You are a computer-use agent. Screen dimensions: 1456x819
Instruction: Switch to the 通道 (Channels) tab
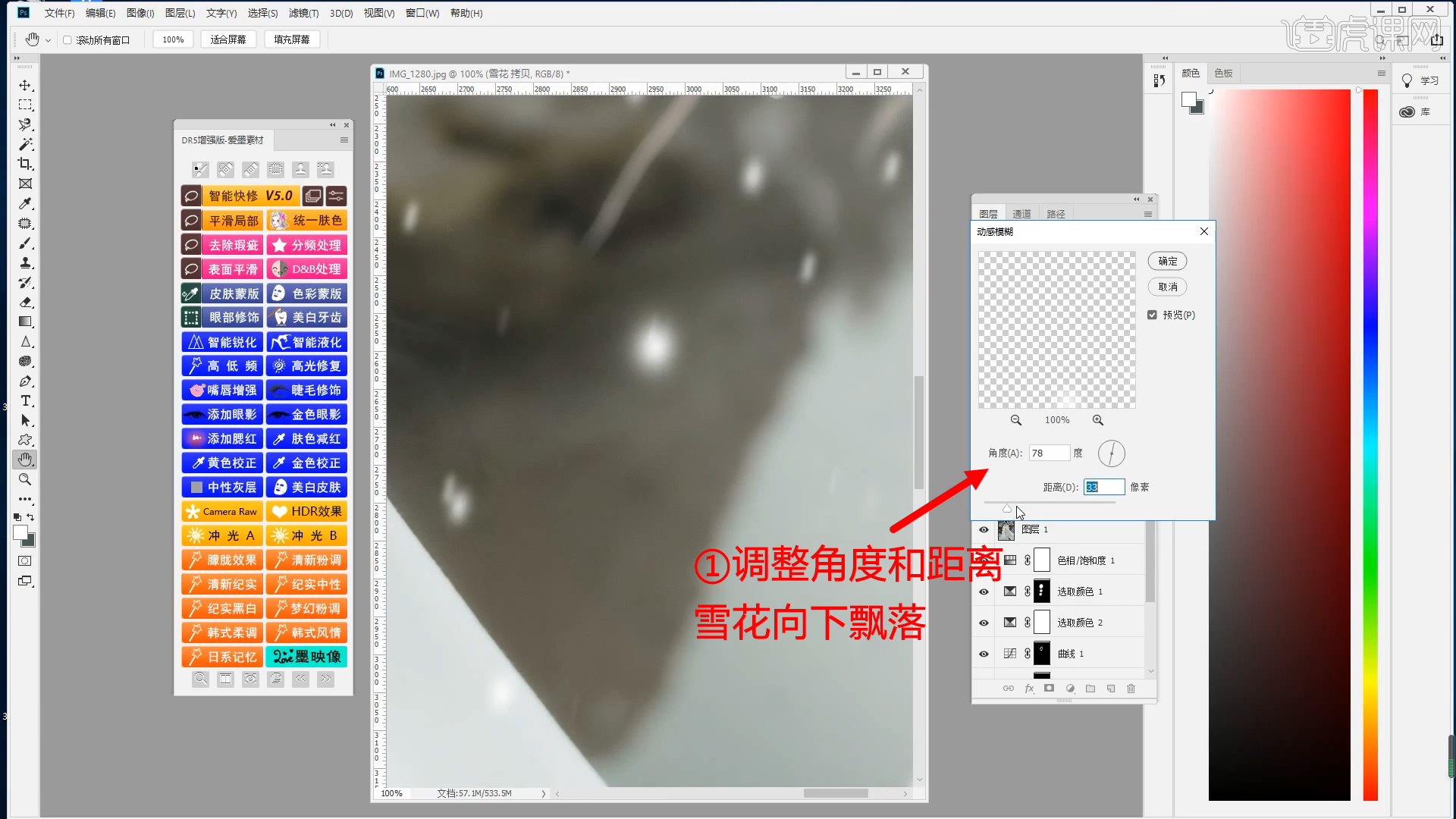[1021, 215]
